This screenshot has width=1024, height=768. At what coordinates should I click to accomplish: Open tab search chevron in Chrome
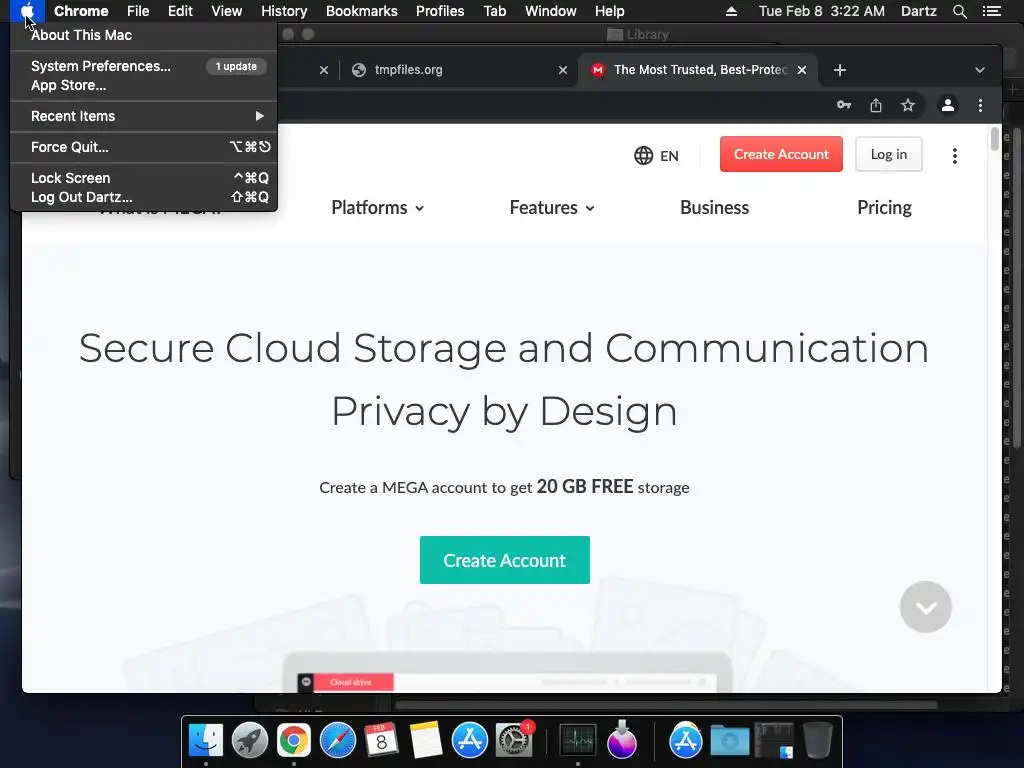pyautogui.click(x=980, y=70)
